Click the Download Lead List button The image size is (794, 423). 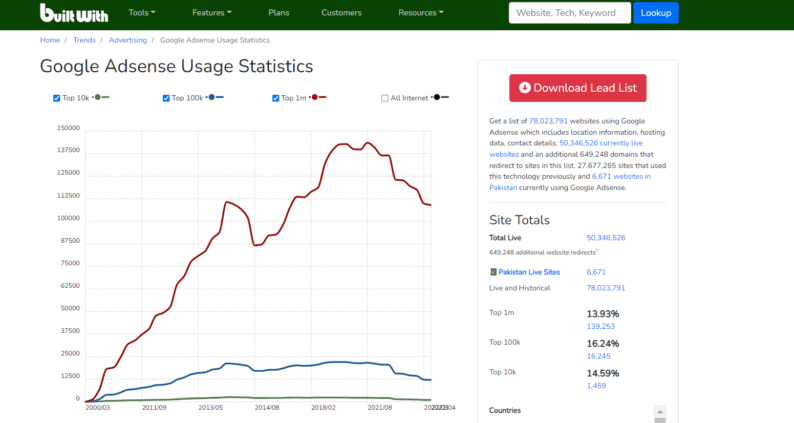[x=578, y=88]
